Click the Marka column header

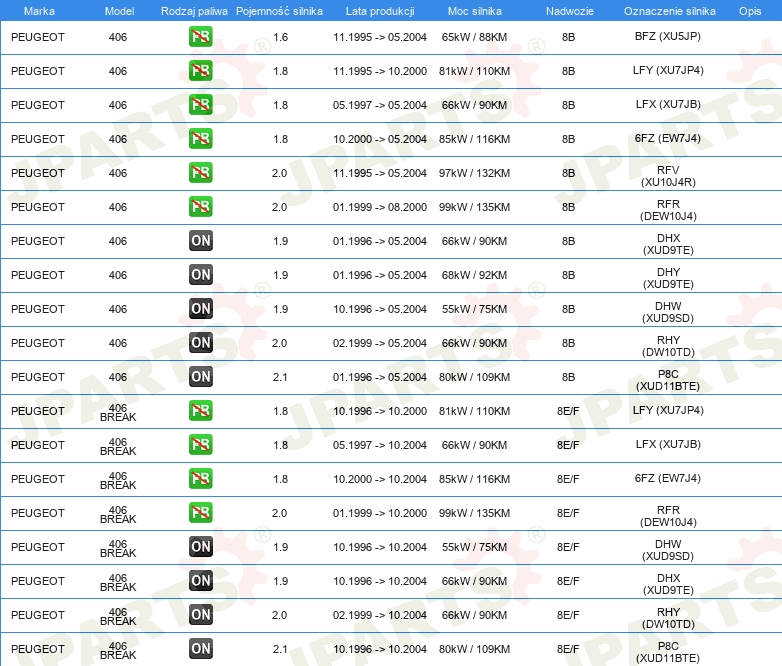point(39,11)
